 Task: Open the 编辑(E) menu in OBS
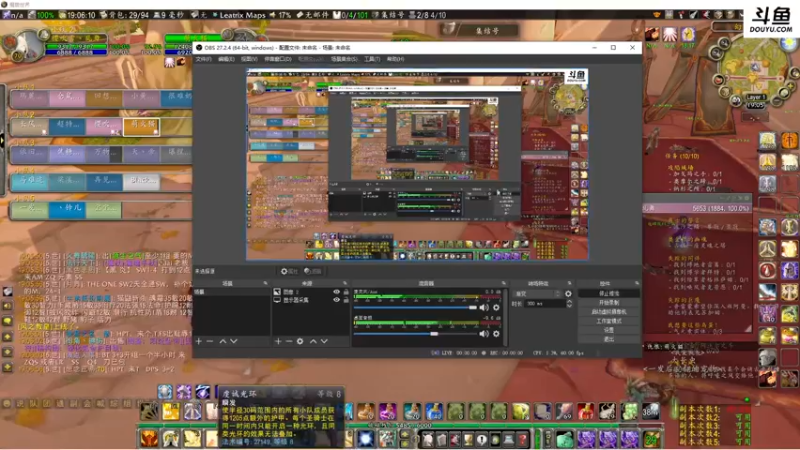(226, 59)
